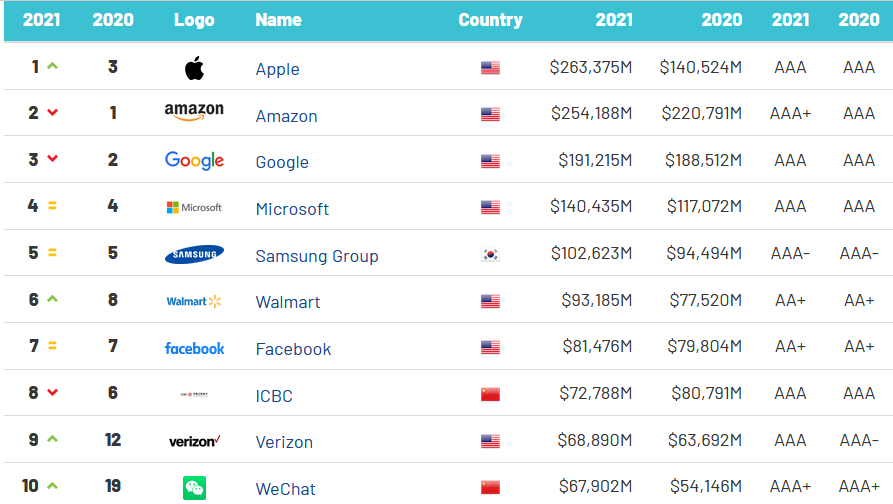The height and width of the screenshot is (504, 893).
Task: Click the Apple logo icon
Action: coord(194,68)
